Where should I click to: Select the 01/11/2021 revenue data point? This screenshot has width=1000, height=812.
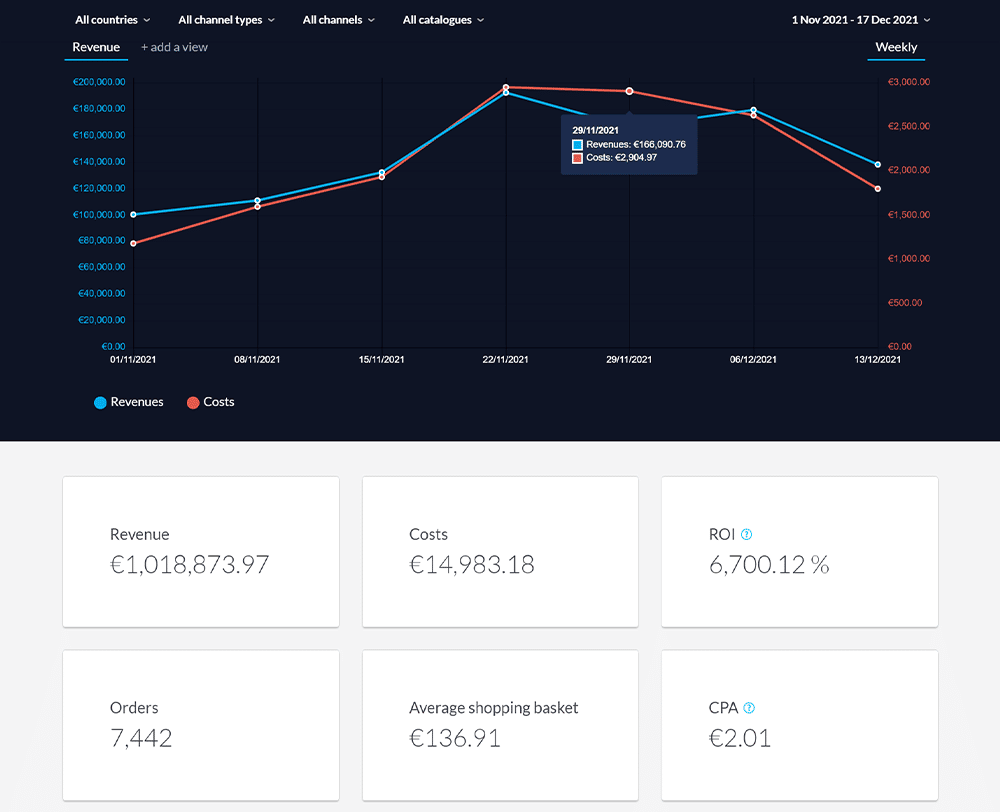pos(133,214)
